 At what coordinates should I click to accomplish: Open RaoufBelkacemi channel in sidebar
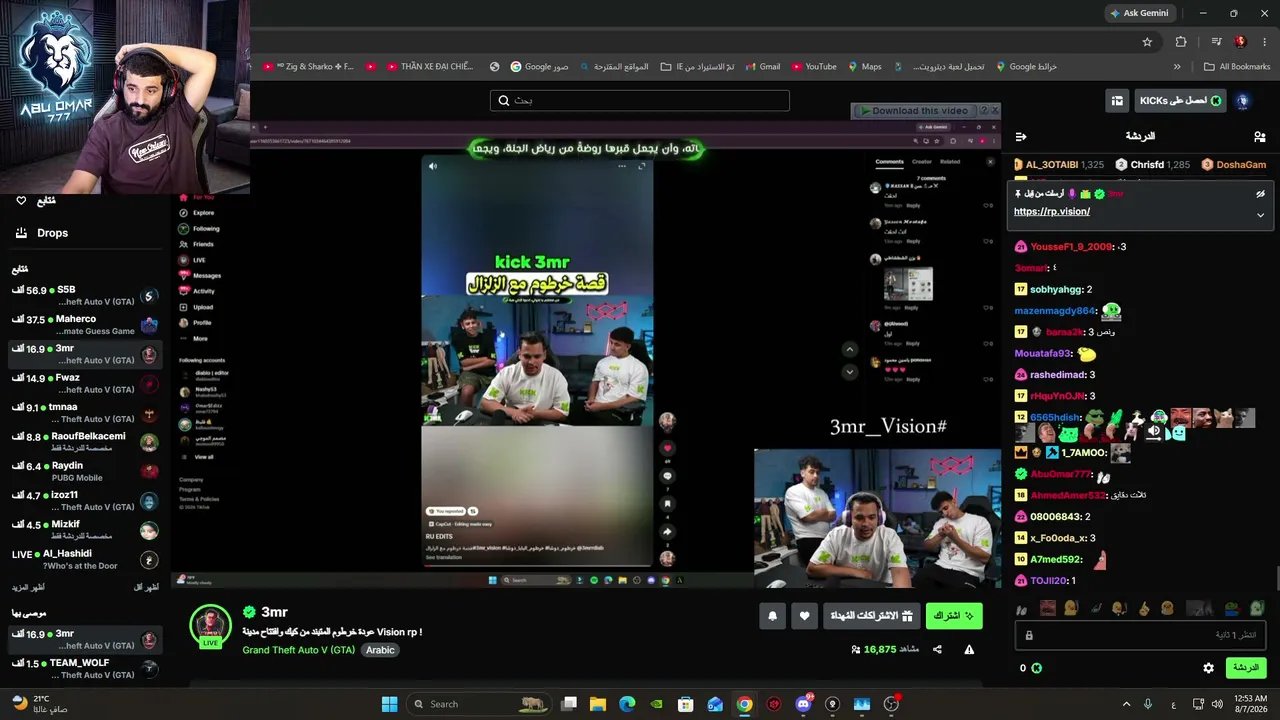click(85, 442)
